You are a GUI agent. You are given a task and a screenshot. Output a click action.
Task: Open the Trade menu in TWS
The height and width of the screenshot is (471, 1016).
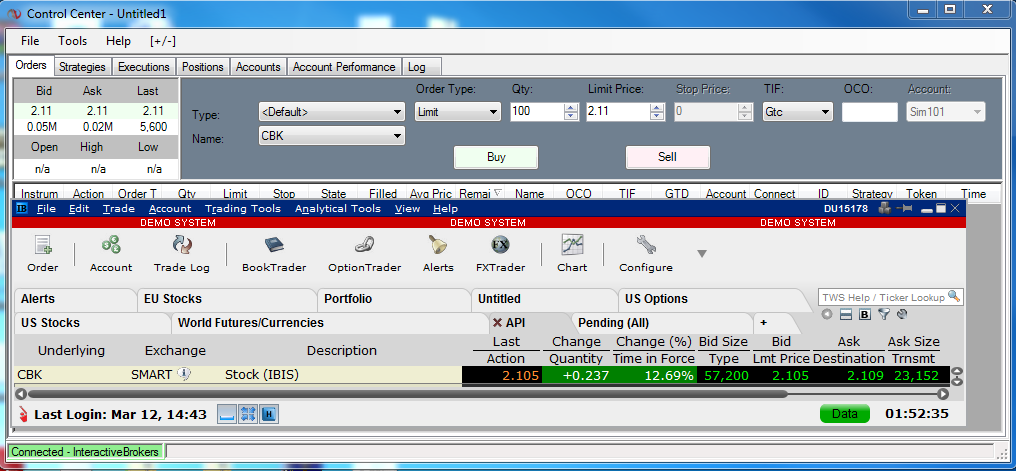point(119,209)
